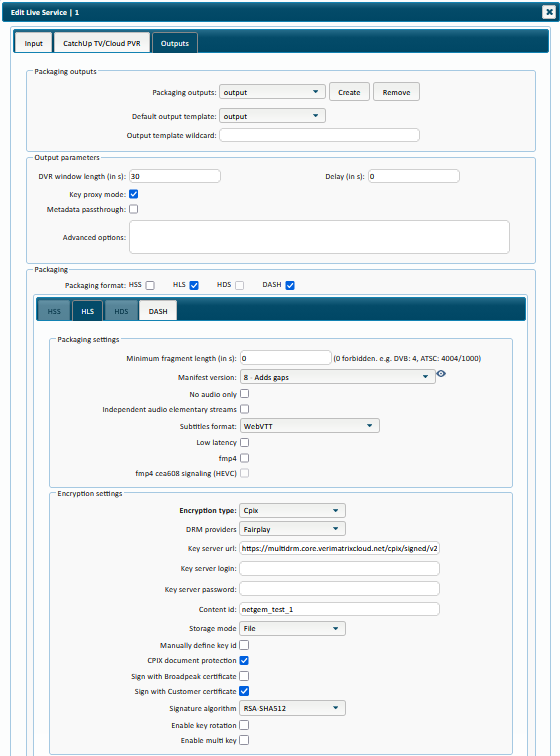
Task: Disable CPIX document protection checkbox
Action: 244,661
